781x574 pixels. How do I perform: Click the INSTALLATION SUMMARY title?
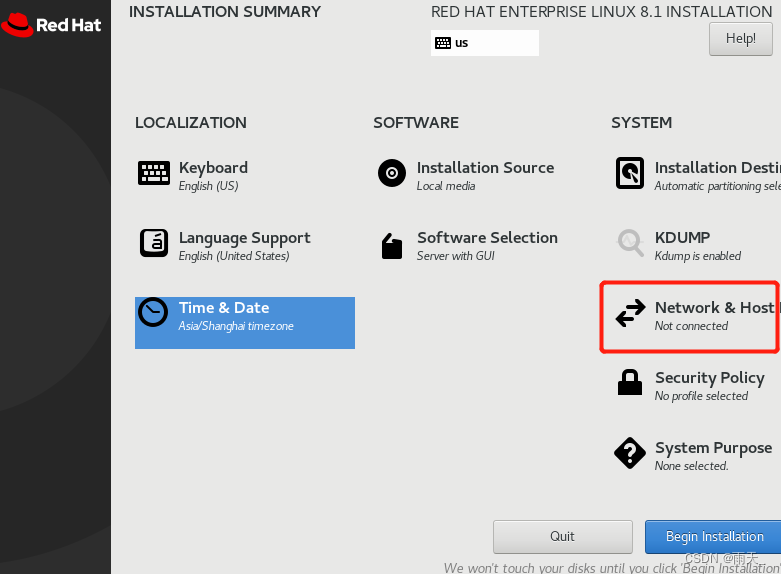(x=225, y=11)
